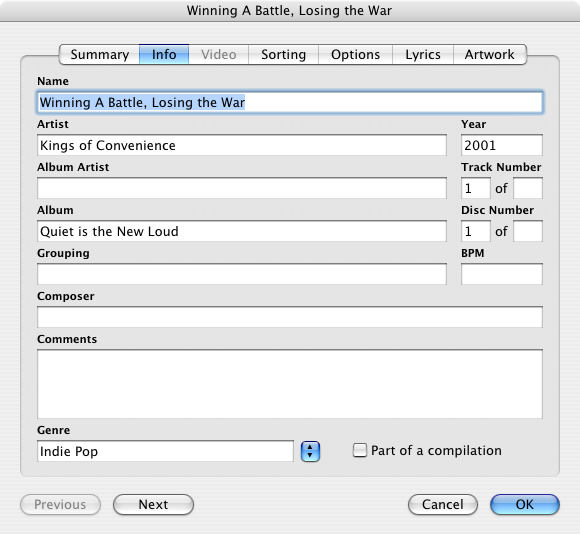Switch to the Artwork tab
Screen dimensions: 580x534
pyautogui.click(x=490, y=54)
